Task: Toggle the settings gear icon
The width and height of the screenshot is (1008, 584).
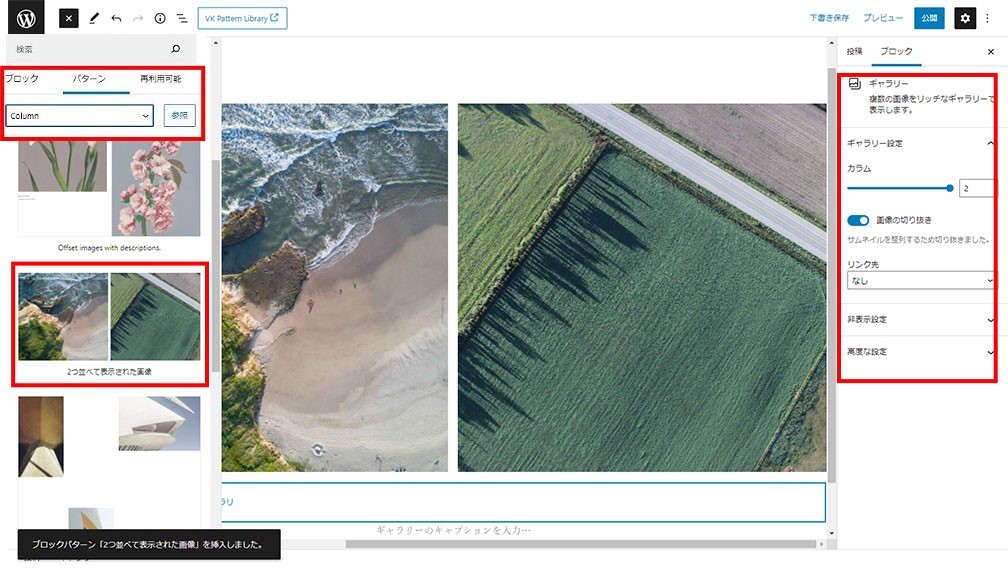Action: click(964, 18)
